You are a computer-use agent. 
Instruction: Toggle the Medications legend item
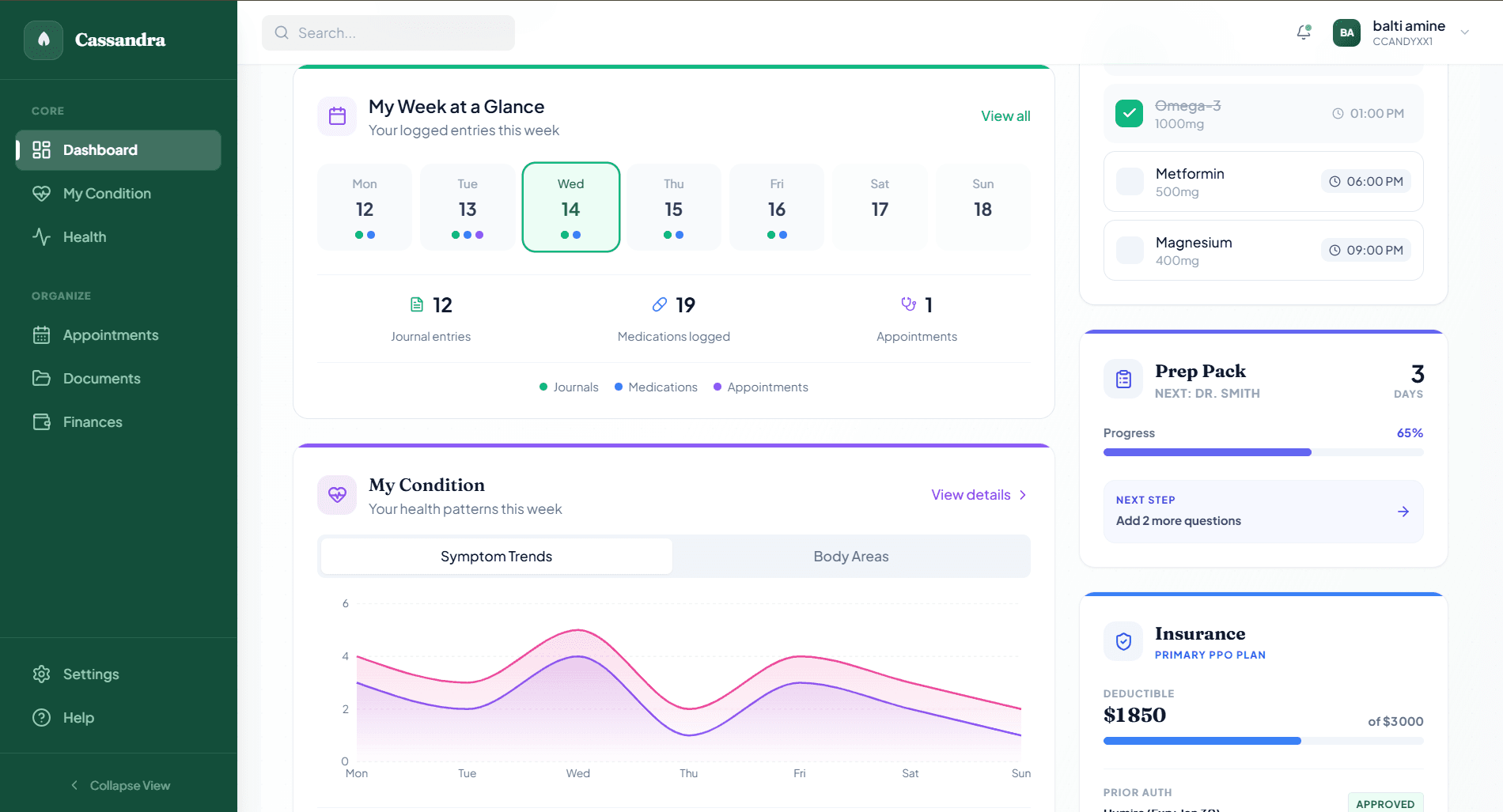(x=656, y=387)
